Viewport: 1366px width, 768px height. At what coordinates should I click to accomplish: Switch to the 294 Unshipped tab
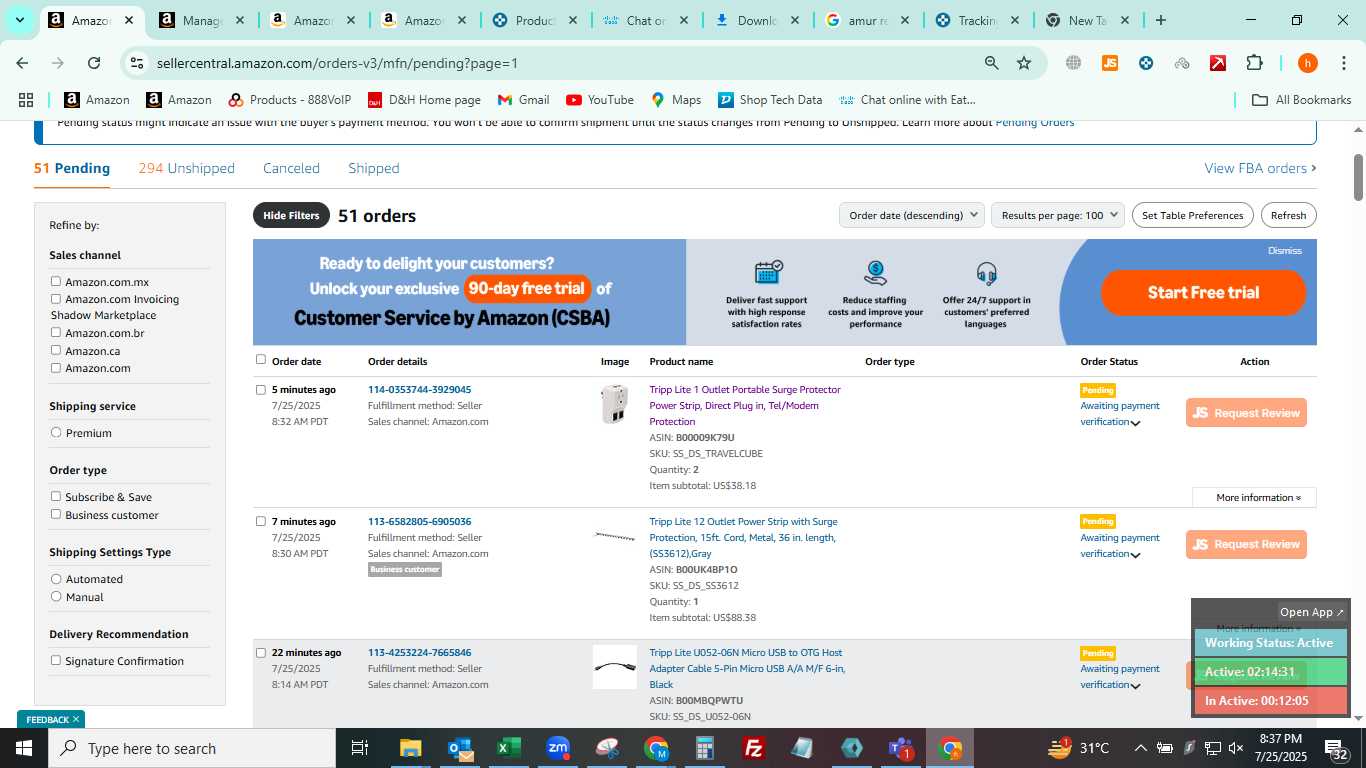[187, 168]
